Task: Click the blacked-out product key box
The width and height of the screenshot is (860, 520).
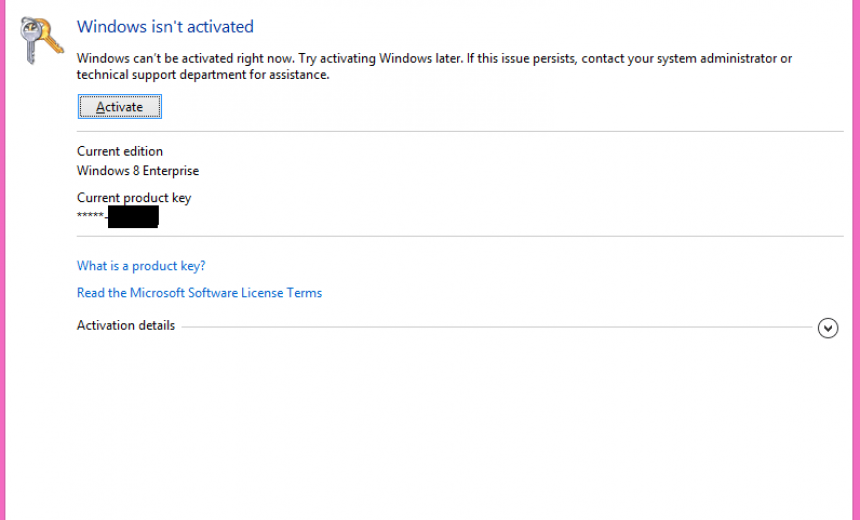Action: [133, 217]
